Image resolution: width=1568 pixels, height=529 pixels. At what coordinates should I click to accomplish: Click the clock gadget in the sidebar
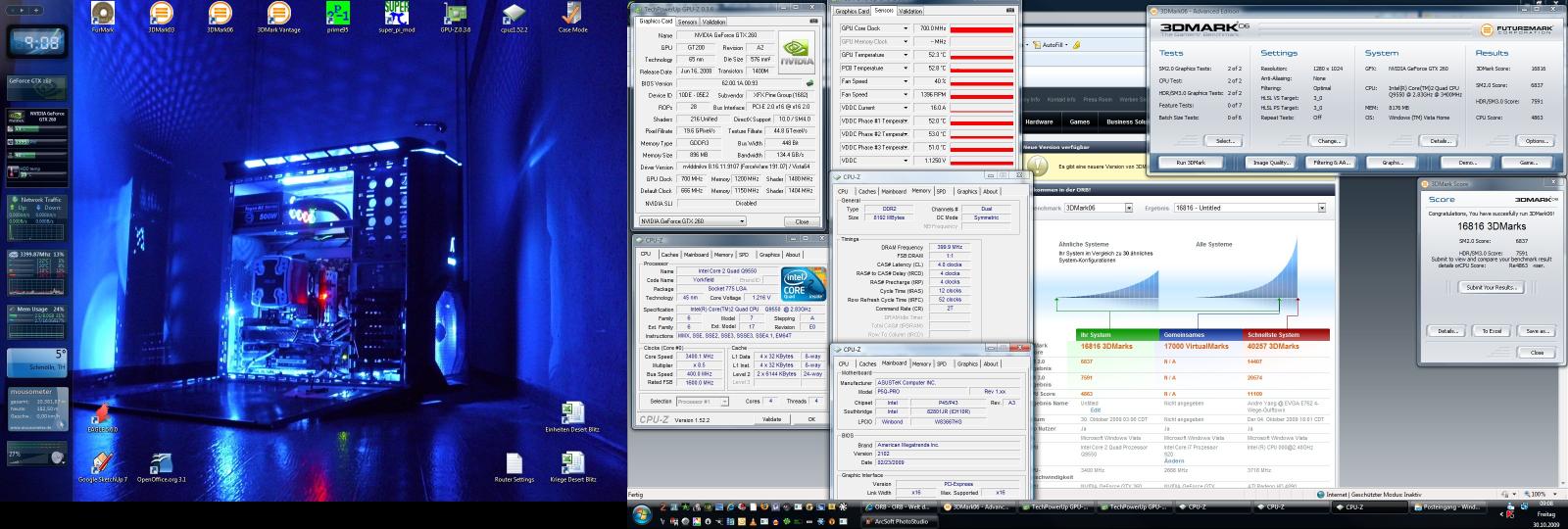pyautogui.click(x=36, y=42)
